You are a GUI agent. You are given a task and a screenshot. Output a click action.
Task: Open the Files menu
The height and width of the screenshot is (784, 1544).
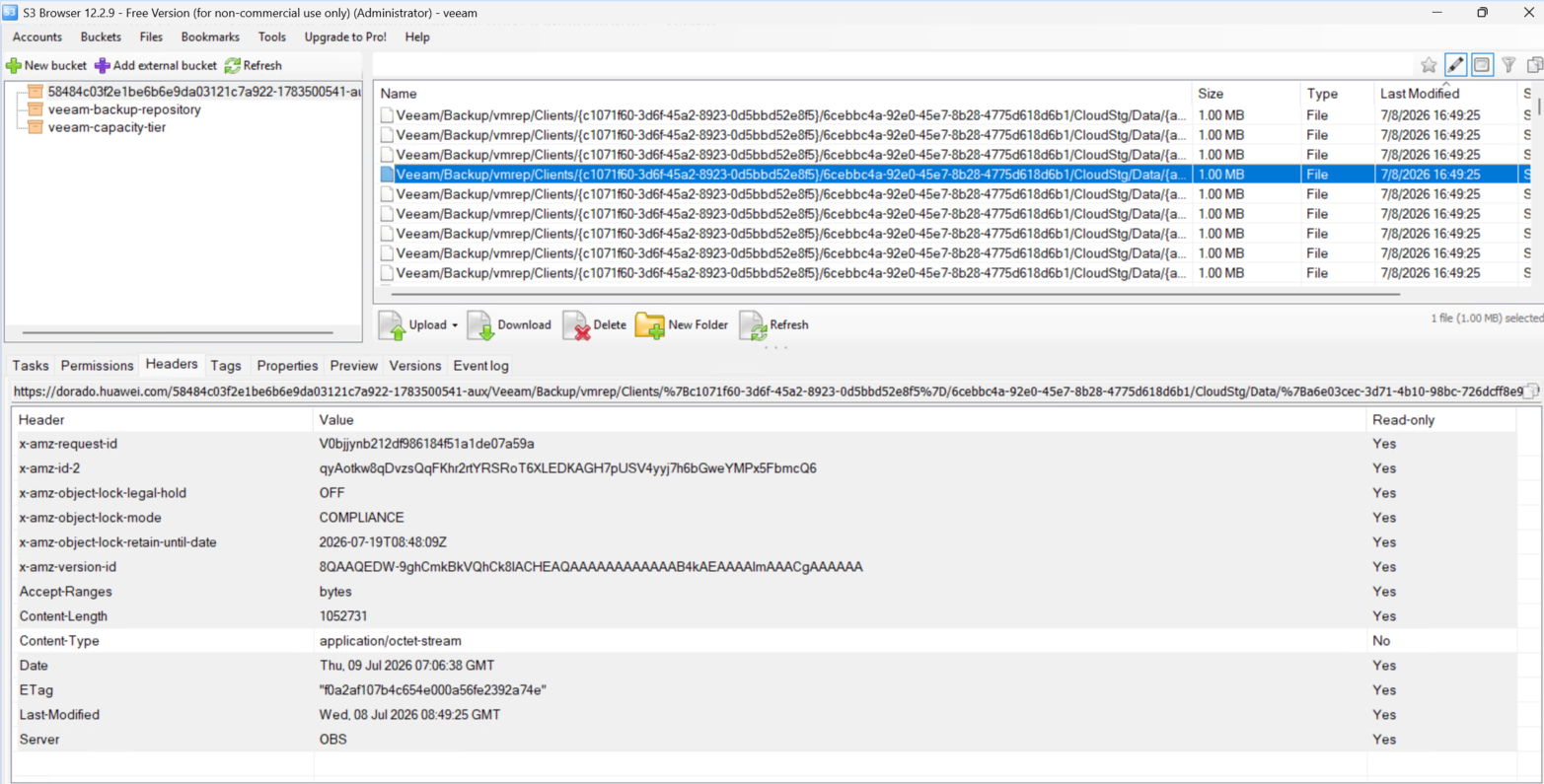pyautogui.click(x=151, y=36)
